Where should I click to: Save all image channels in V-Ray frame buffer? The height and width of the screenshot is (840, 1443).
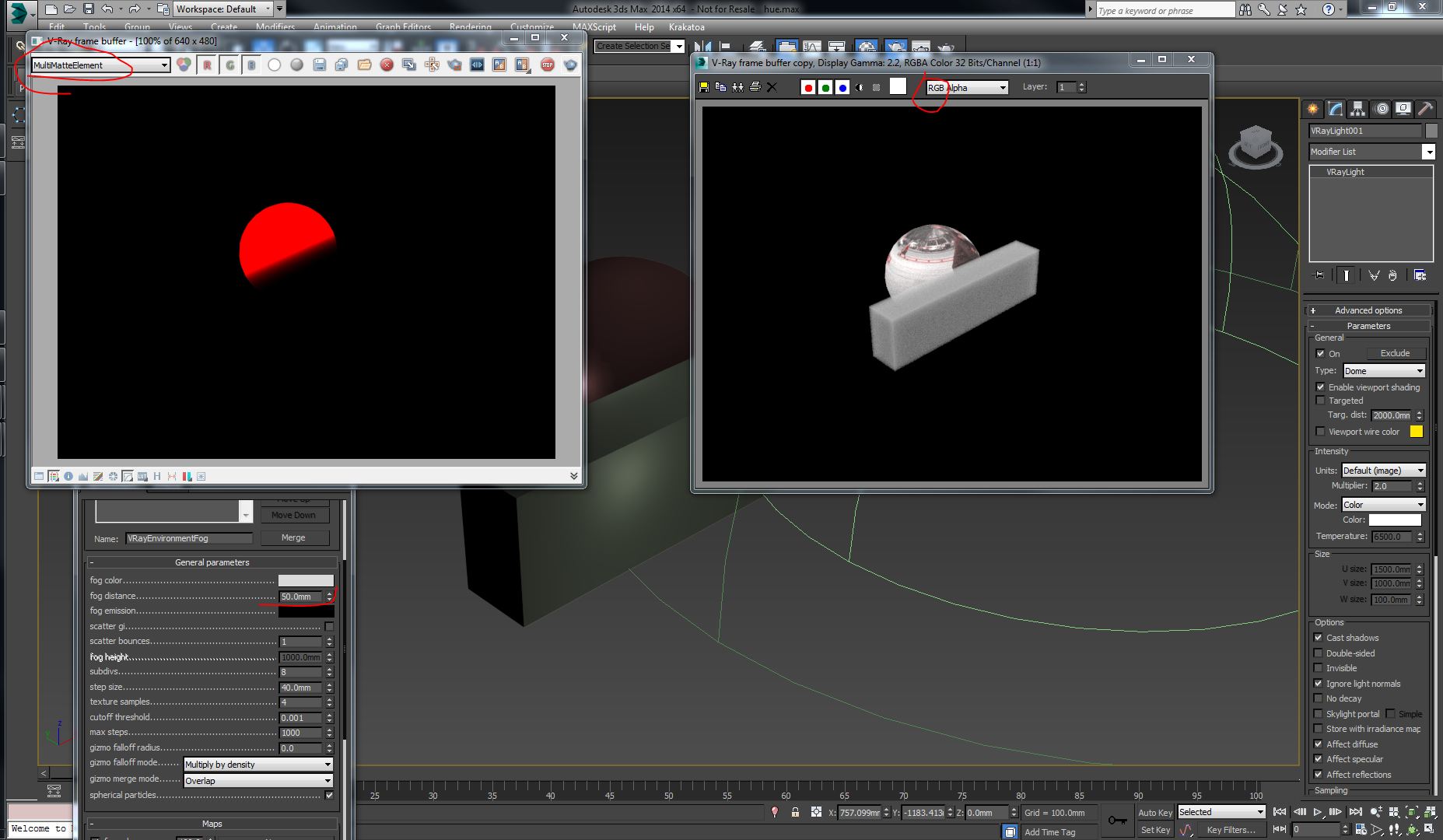pos(341,65)
